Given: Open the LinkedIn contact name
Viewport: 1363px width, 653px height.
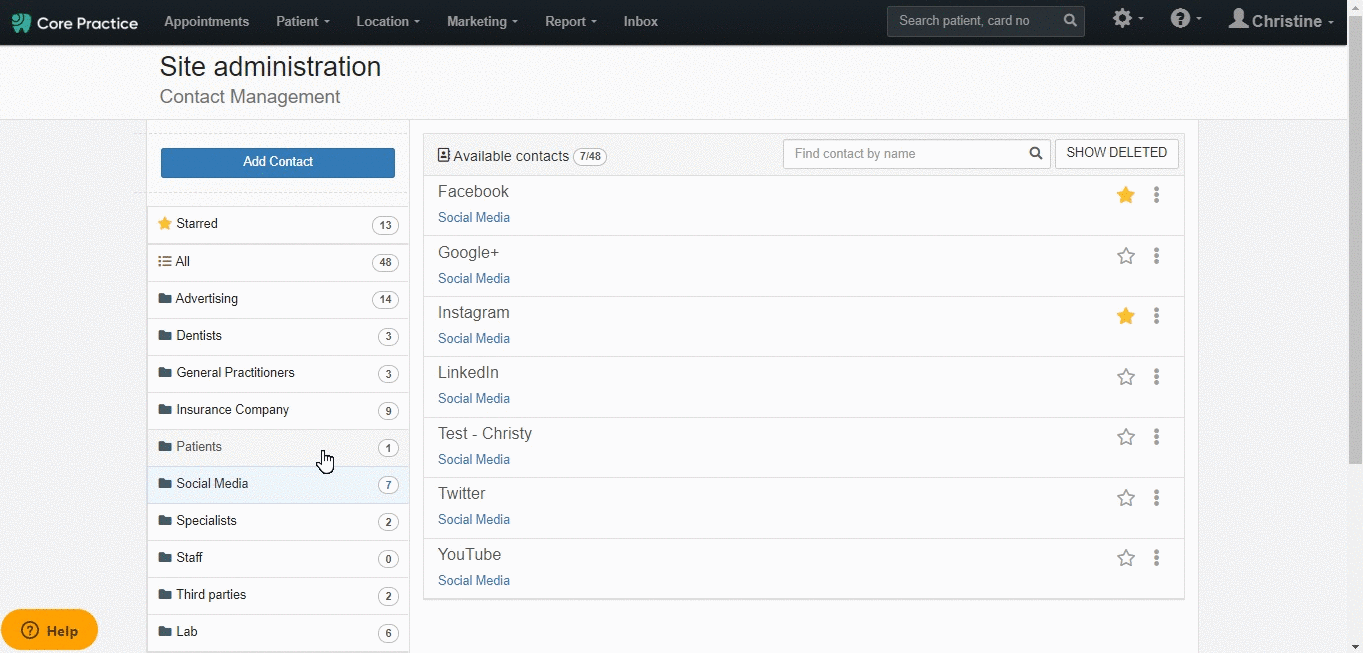Looking at the screenshot, I should [468, 373].
